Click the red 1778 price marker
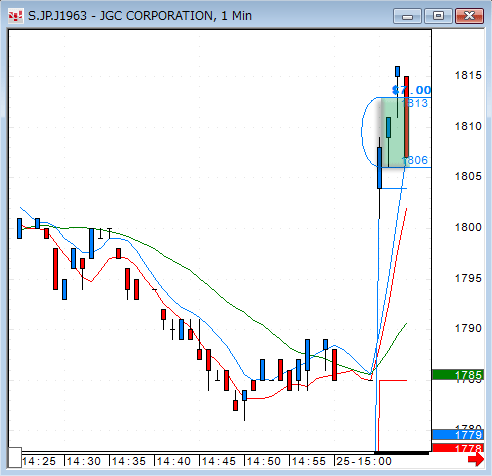Image resolution: width=492 pixels, height=476 pixels. (x=457, y=448)
